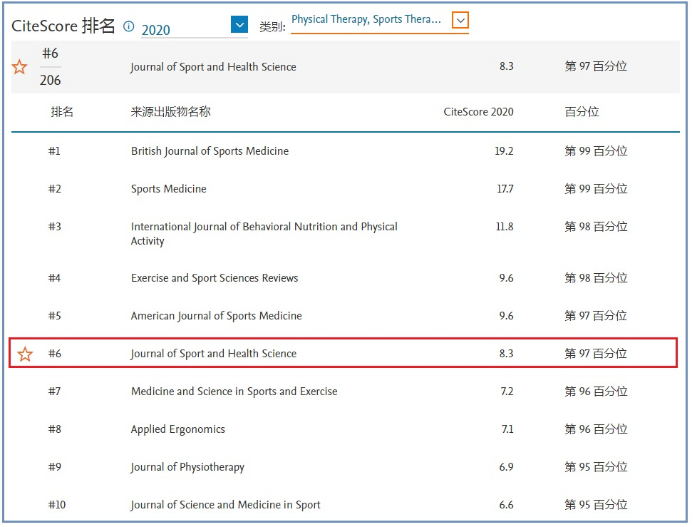
Task: Click American Journal of Sports Medicine
Action: click(215, 316)
